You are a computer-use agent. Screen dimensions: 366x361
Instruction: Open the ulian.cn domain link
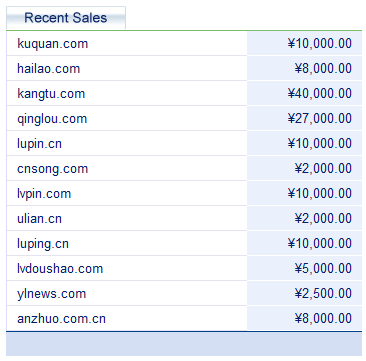(39, 219)
